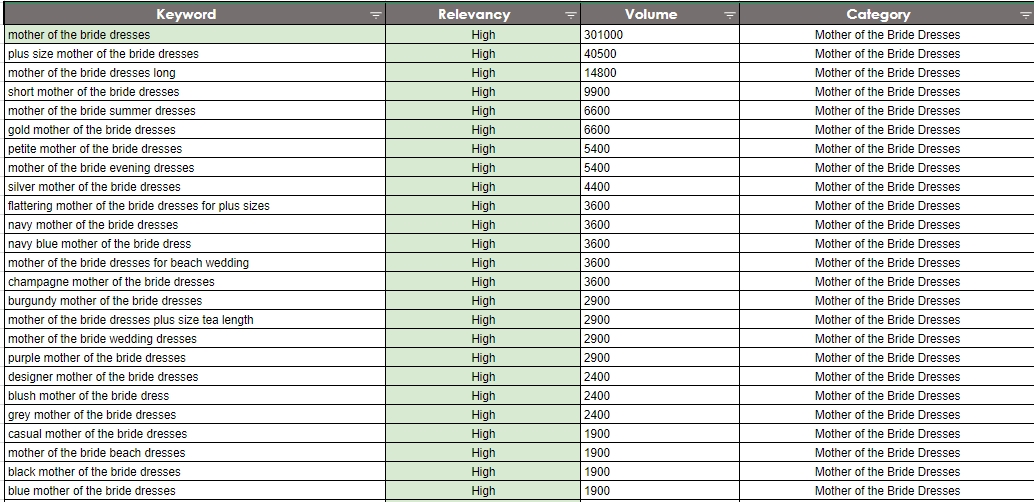1034x502 pixels.
Task: Open the Volume column filter dropdown
Action: (x=729, y=15)
